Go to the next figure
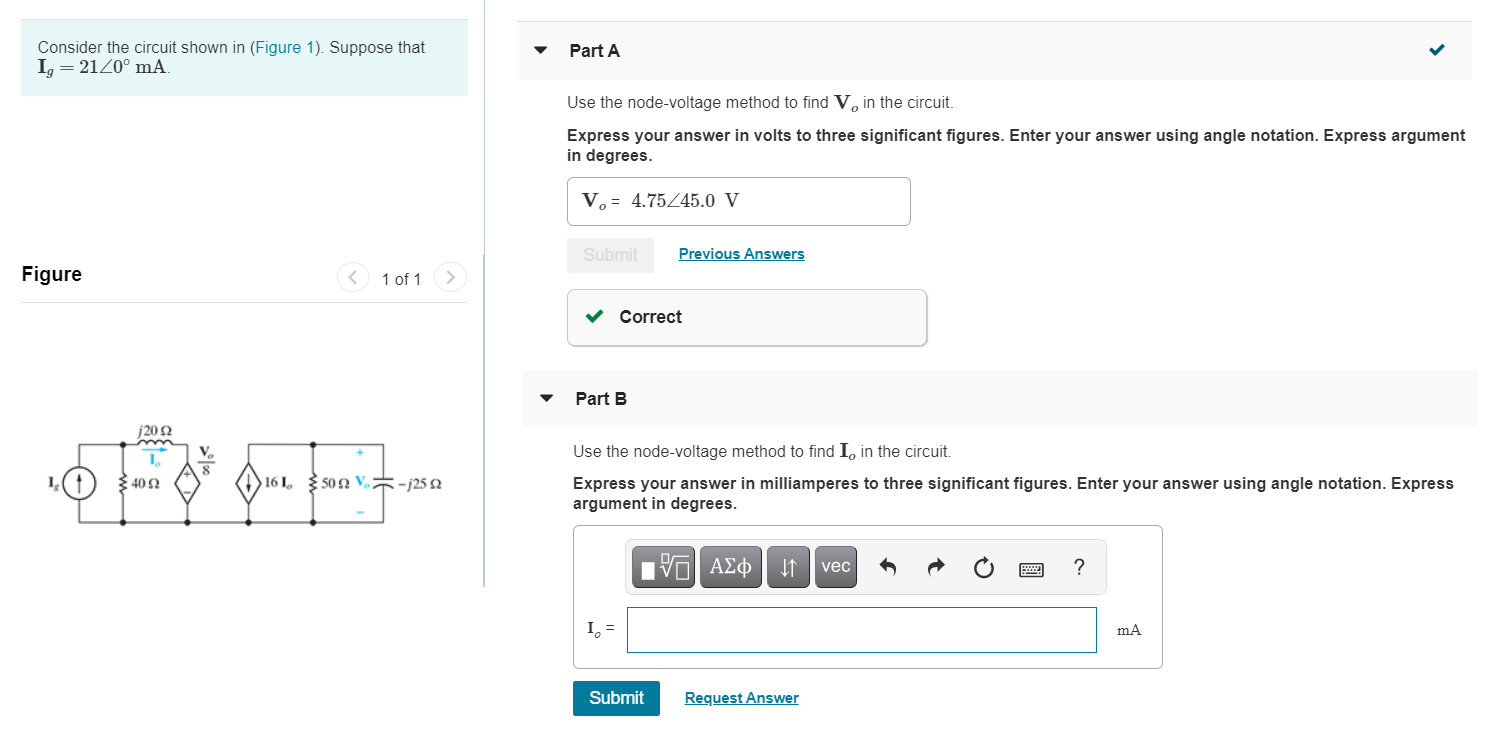Viewport: 1490px width, 748px height. pyautogui.click(x=450, y=276)
